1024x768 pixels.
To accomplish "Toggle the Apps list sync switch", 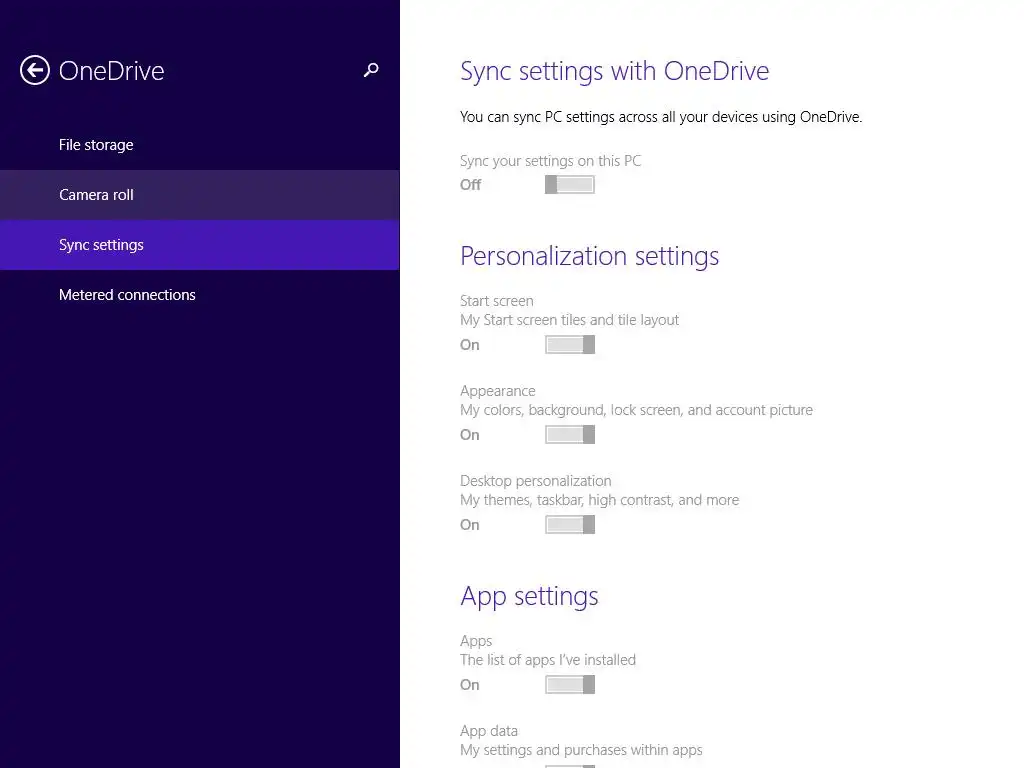I will click(x=569, y=684).
